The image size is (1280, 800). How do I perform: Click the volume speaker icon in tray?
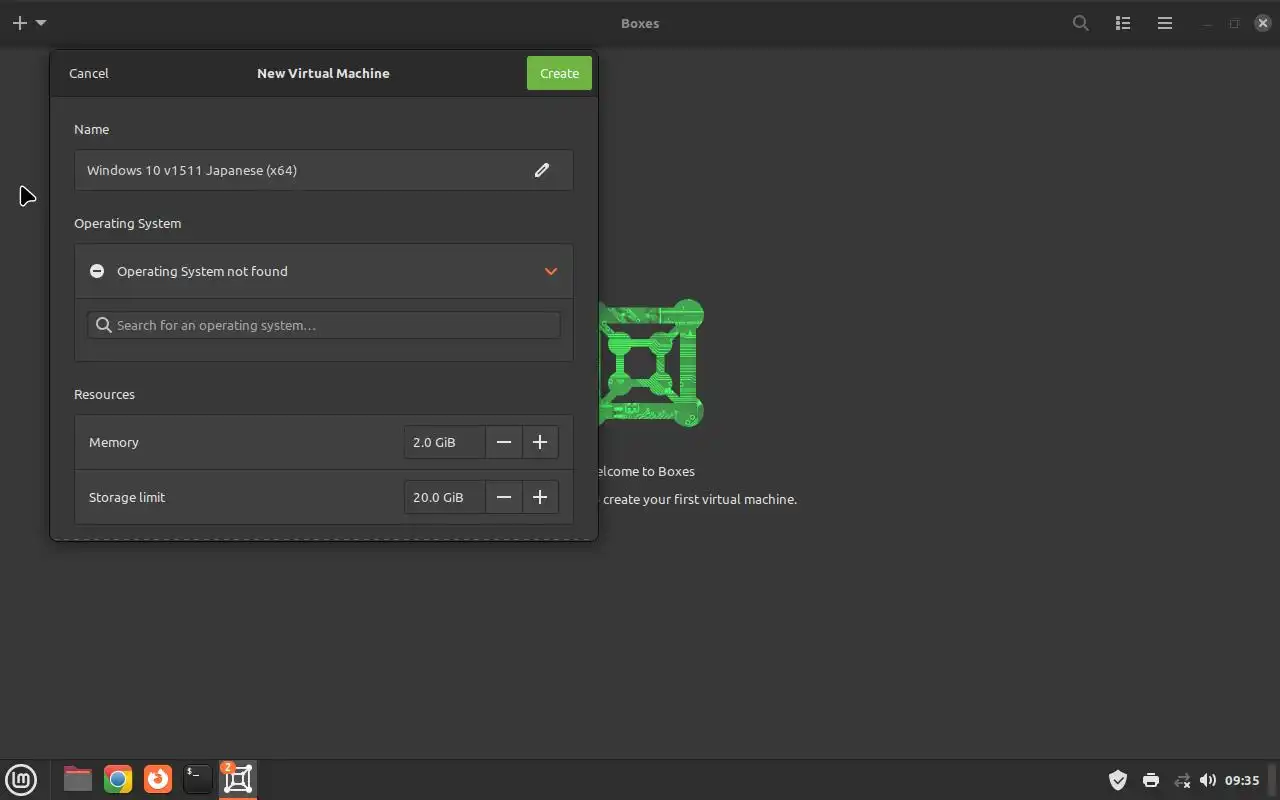(x=1208, y=780)
